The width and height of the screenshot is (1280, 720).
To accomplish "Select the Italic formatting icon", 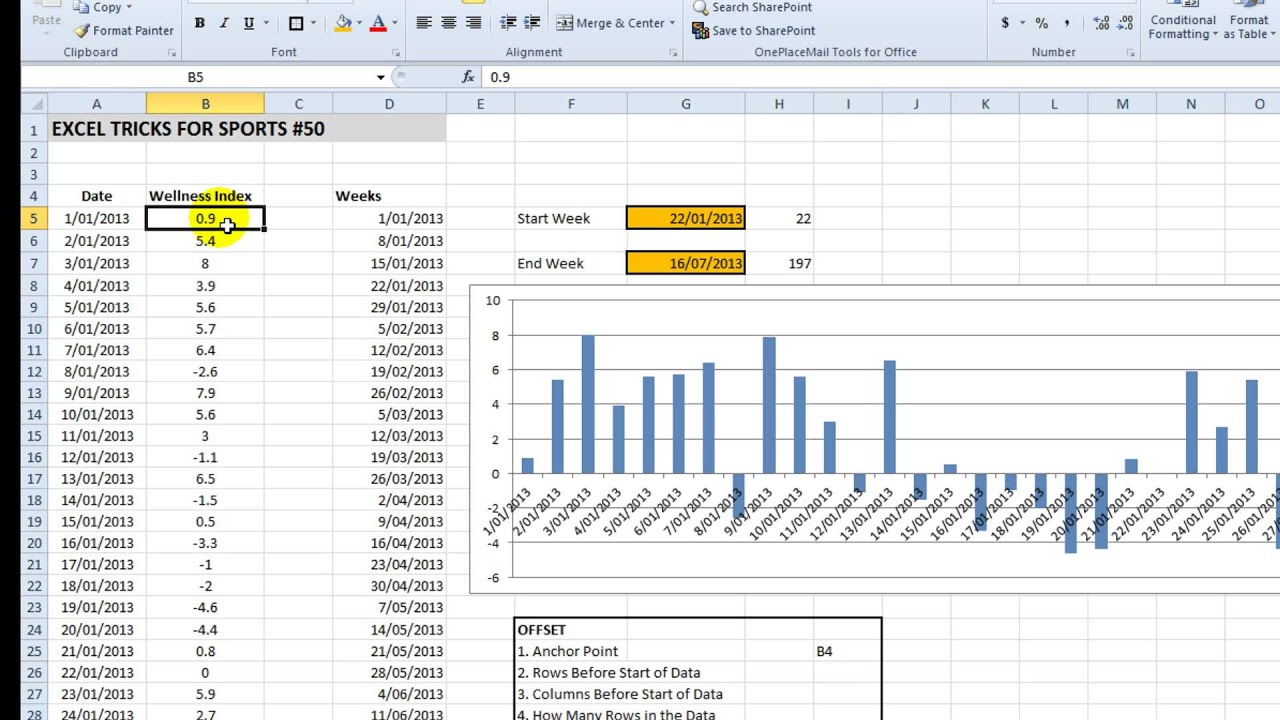I will [222, 22].
